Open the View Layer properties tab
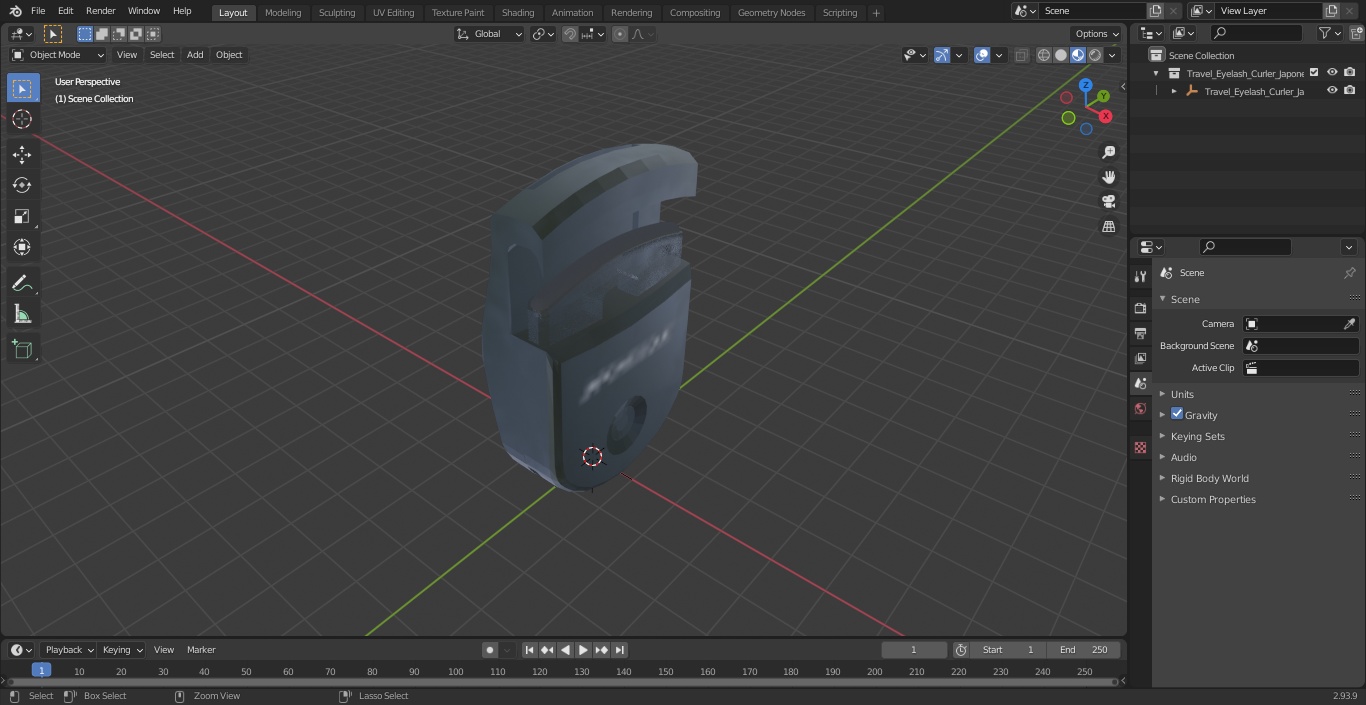The width and height of the screenshot is (1366, 705). pos(1140,358)
